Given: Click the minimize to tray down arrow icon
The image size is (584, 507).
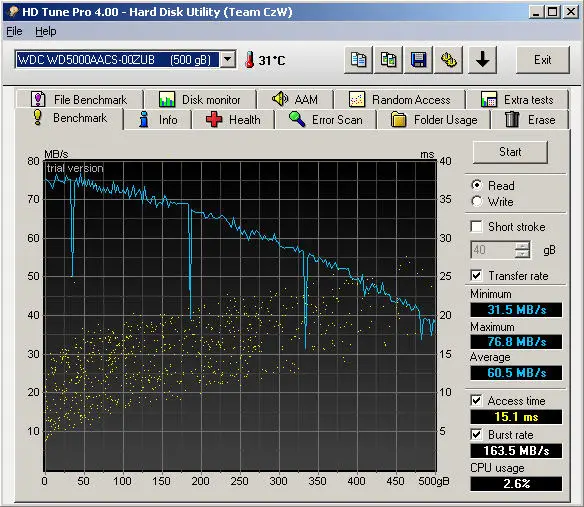Looking at the screenshot, I should (x=482, y=60).
